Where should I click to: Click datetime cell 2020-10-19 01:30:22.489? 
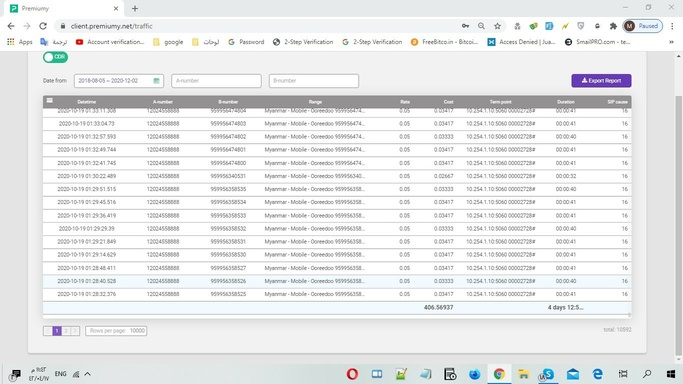tap(87, 176)
